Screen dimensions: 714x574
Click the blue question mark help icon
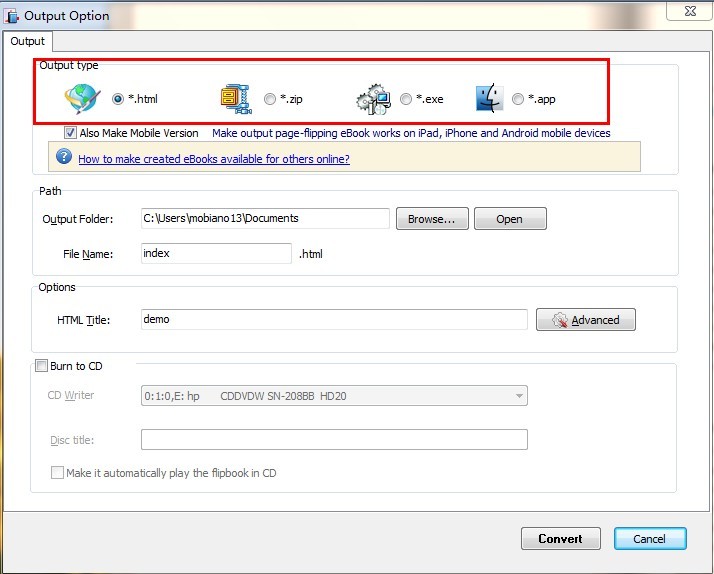pos(64,157)
